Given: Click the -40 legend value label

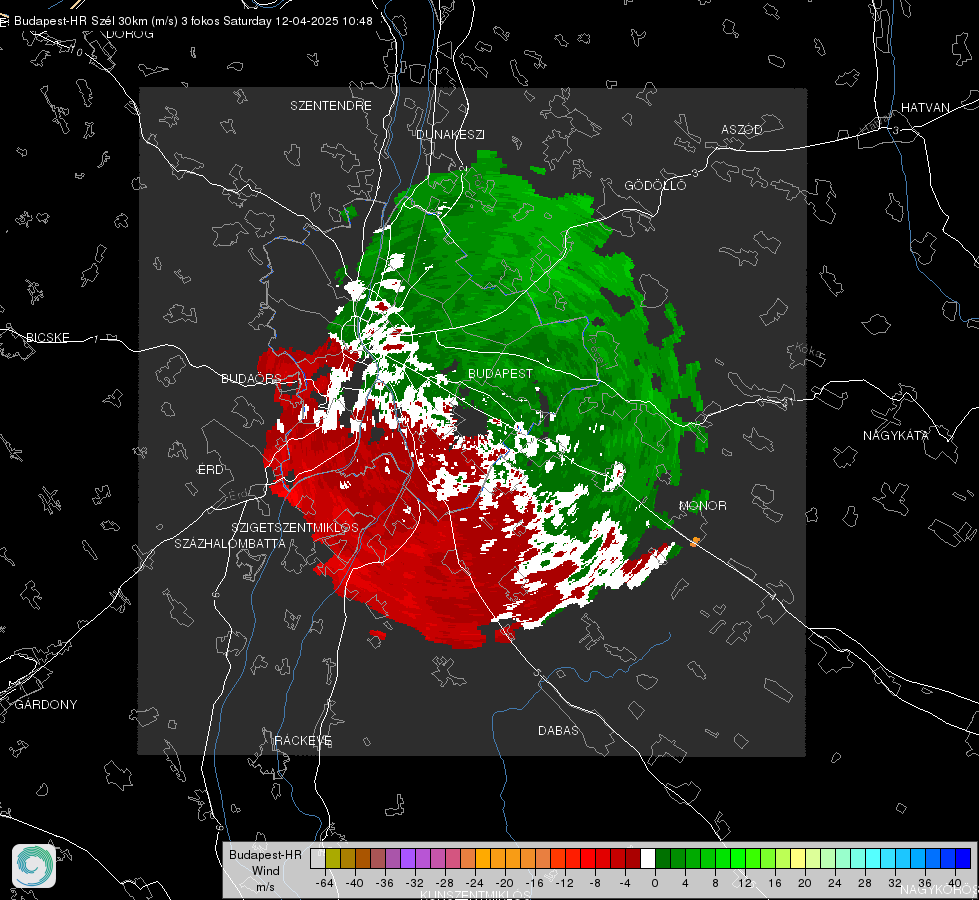Looking at the screenshot, I should (354, 883).
